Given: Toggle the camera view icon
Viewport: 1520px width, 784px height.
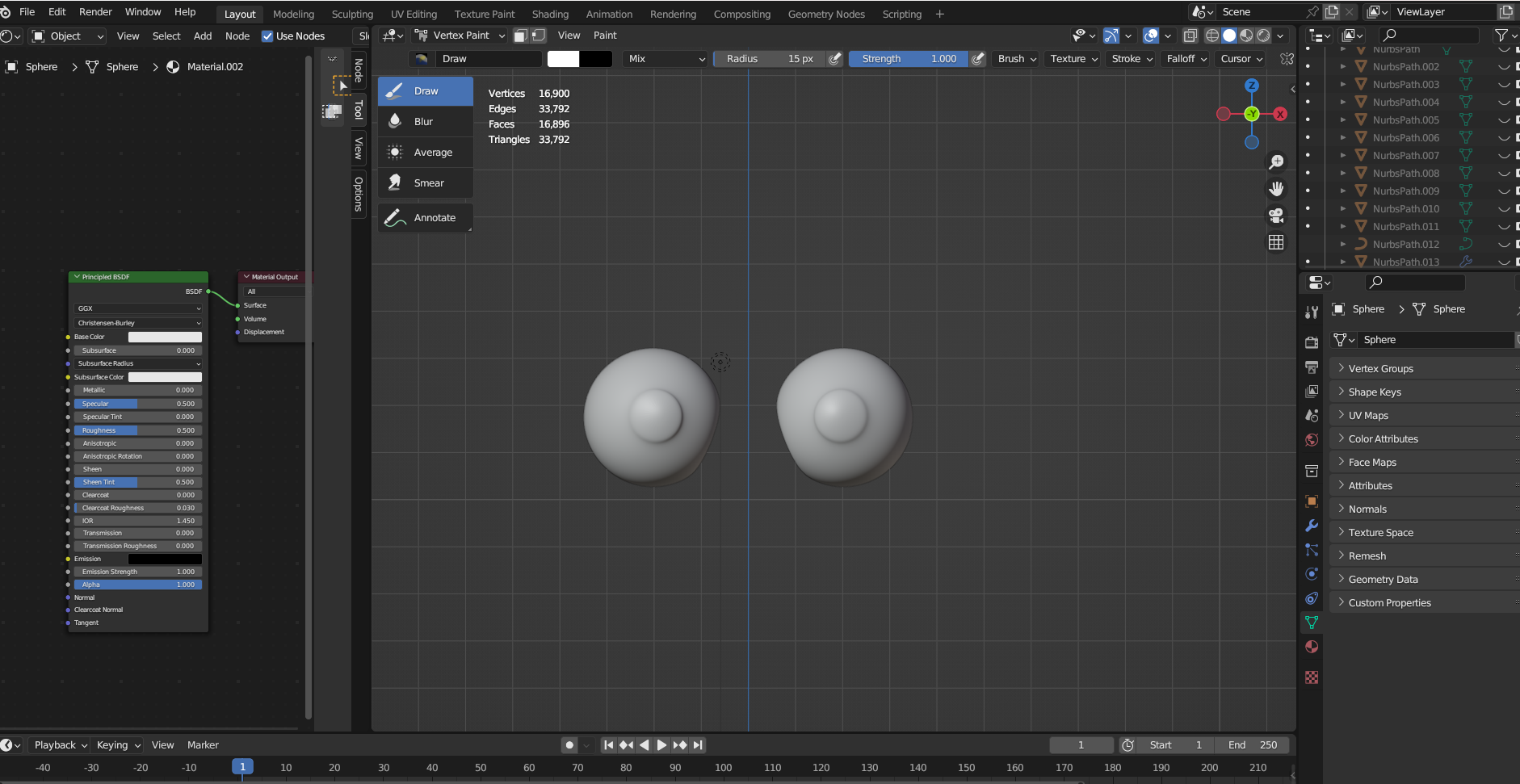Looking at the screenshot, I should tap(1276, 216).
